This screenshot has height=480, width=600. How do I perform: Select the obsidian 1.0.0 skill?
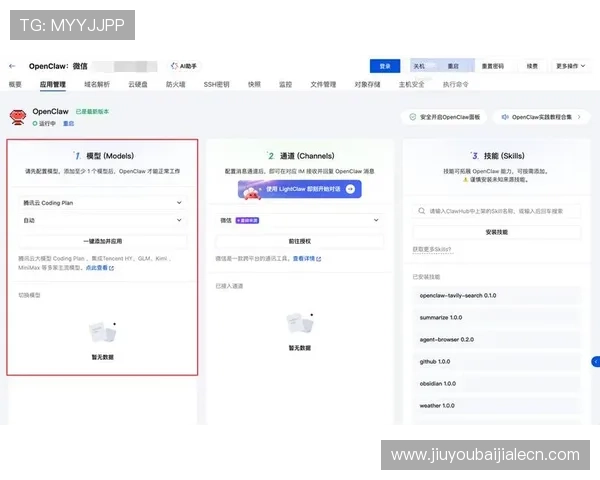pos(497,384)
